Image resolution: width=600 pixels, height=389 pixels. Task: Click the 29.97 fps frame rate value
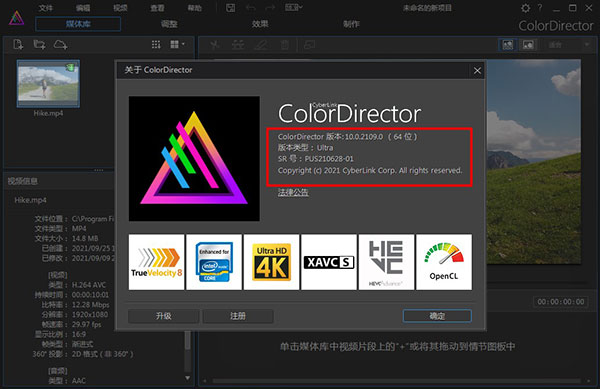86,324
